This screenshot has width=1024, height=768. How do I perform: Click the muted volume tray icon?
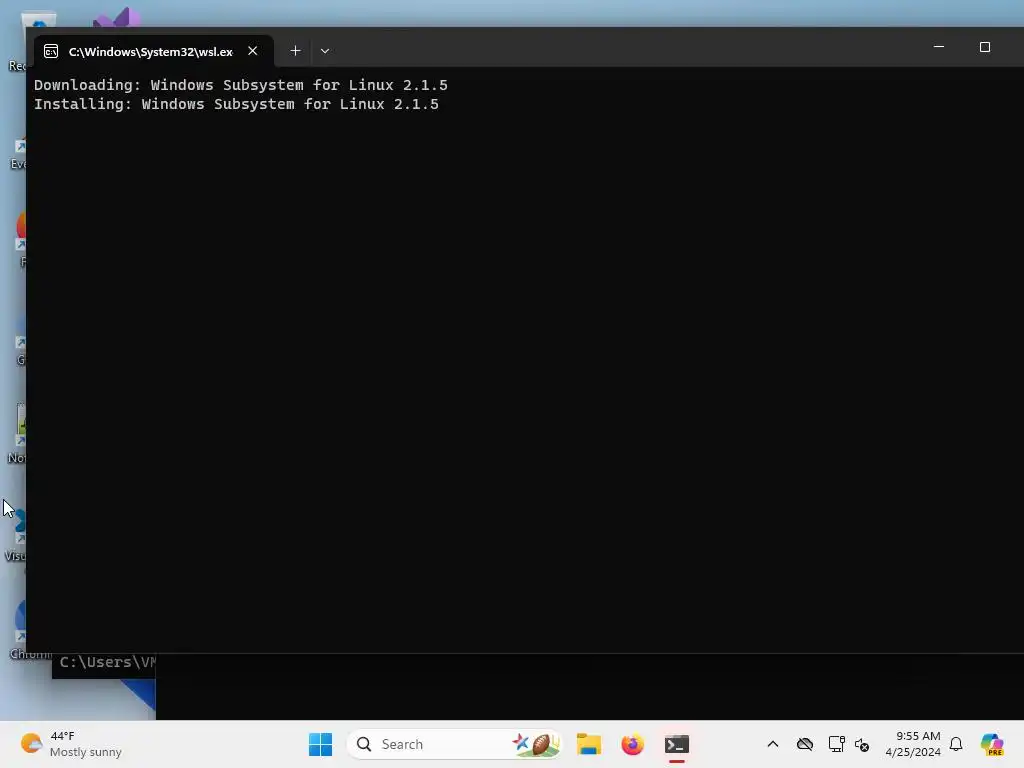pos(862,744)
